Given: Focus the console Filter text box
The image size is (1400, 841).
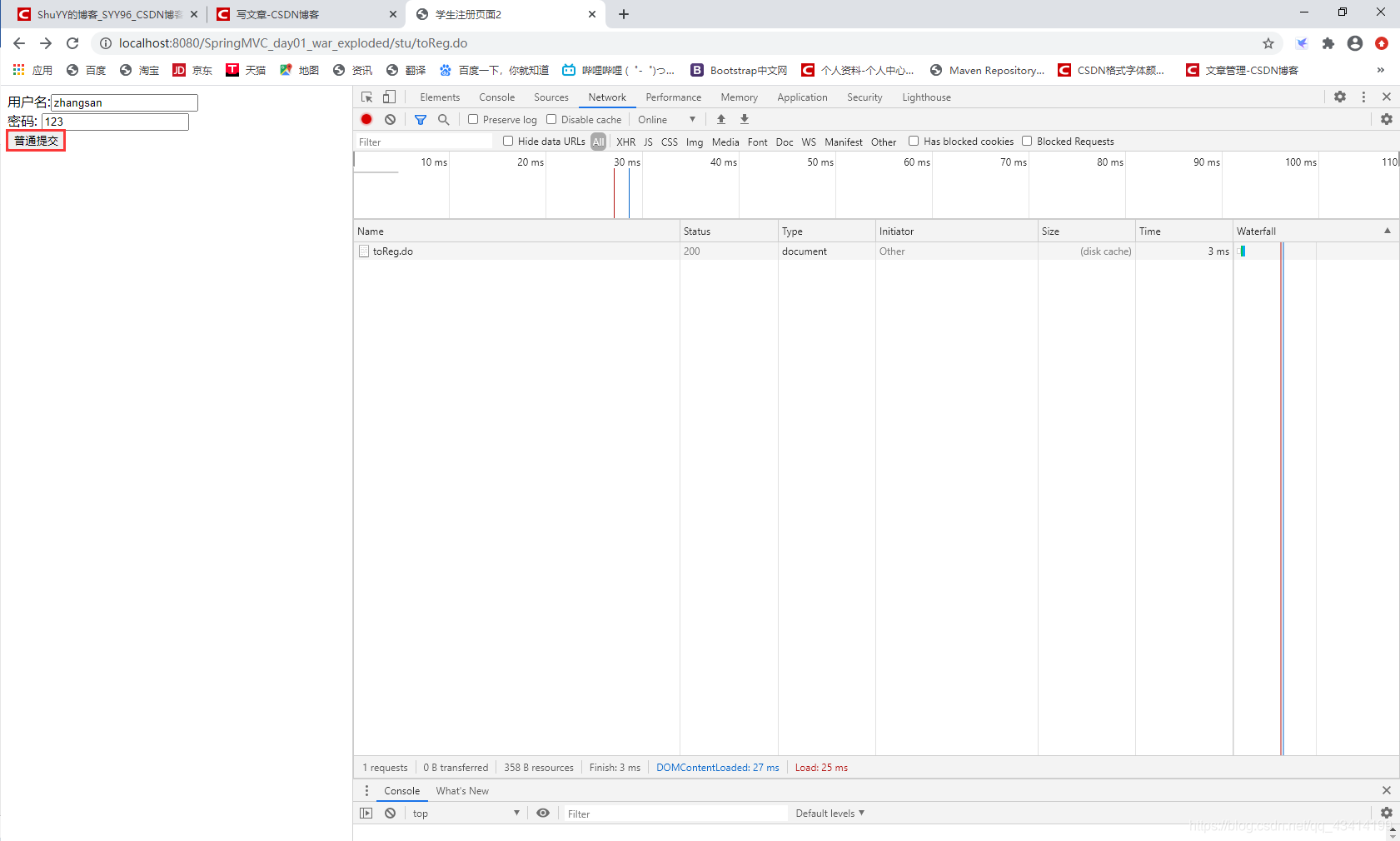Looking at the screenshot, I should point(675,814).
